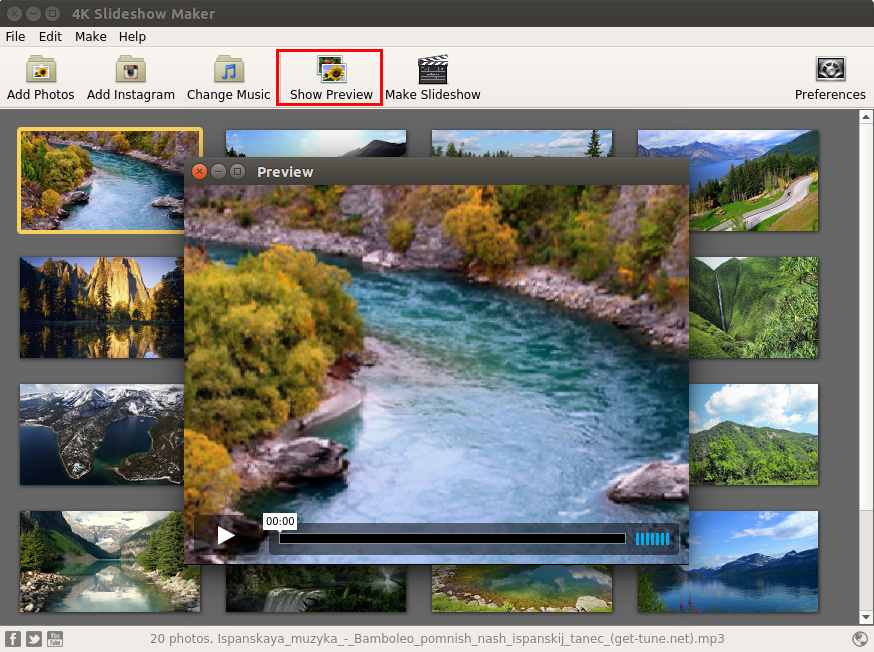874x652 pixels.
Task: Start Make Slideshow from the toolbar
Action: pyautogui.click(x=433, y=78)
